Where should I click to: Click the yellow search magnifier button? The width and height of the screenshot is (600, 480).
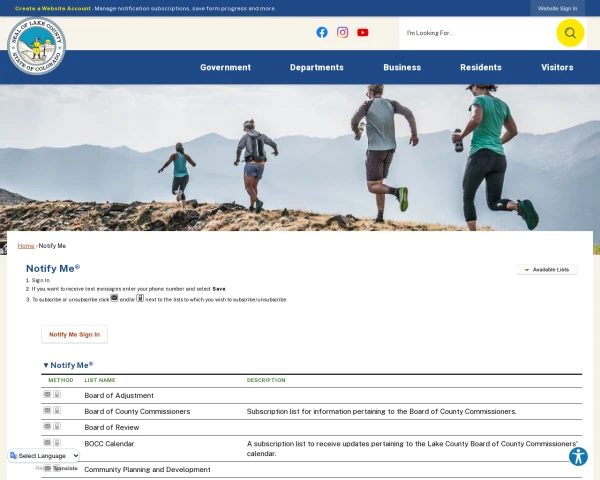coord(570,33)
